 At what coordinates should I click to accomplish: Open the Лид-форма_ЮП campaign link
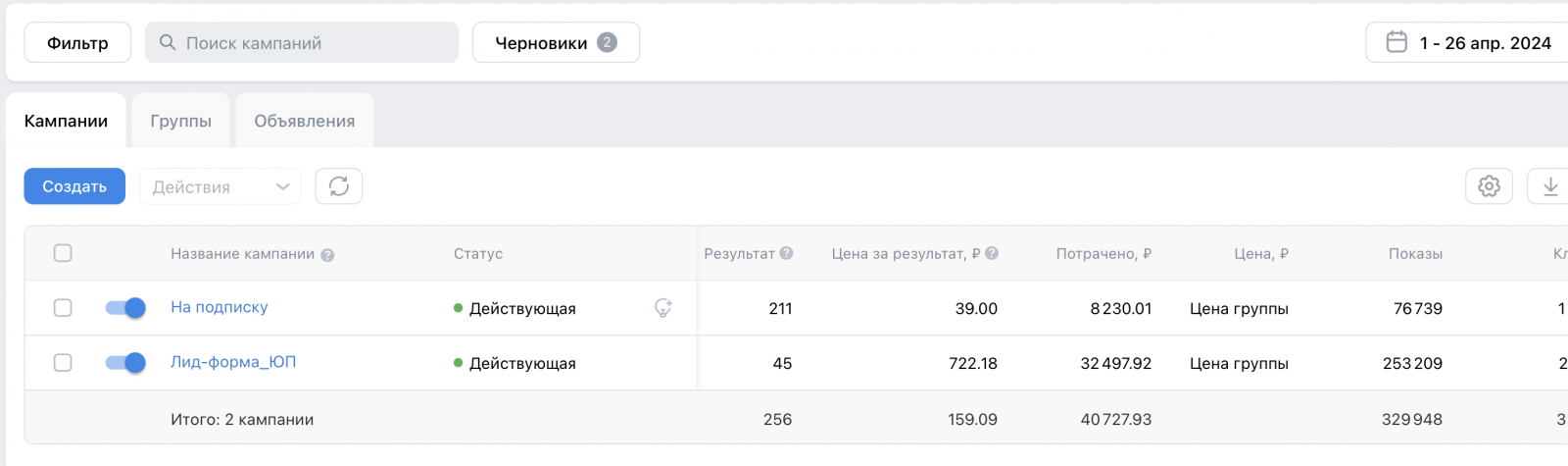tap(233, 362)
